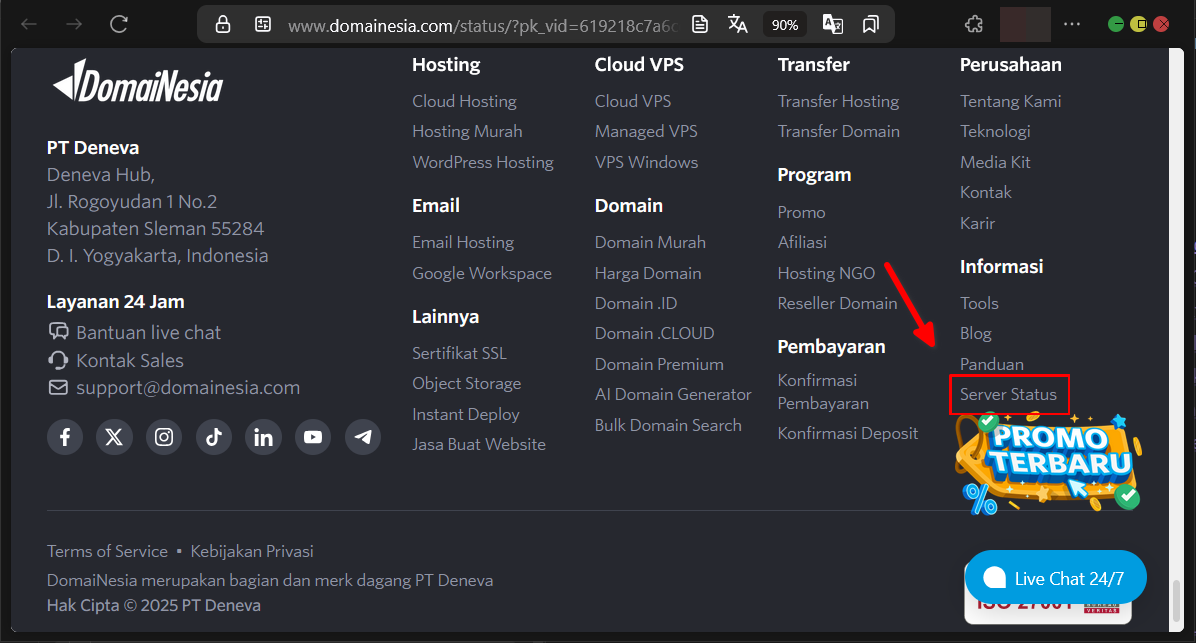Open Domain .CLOUD link
Viewport: 1196px width, 643px height.
654,333
